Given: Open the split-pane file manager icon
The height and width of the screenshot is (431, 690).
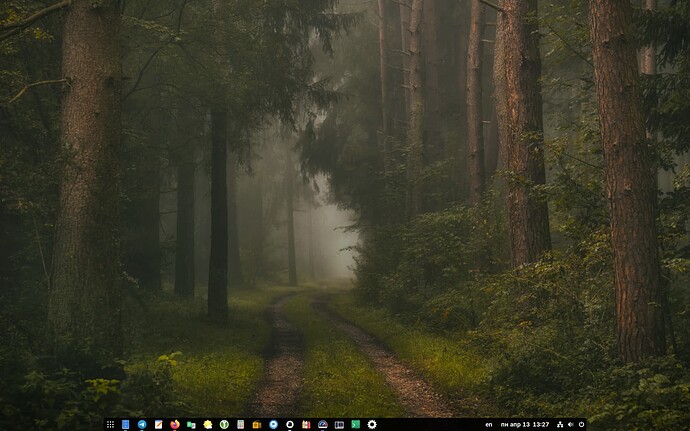Looking at the screenshot, I should [339, 424].
